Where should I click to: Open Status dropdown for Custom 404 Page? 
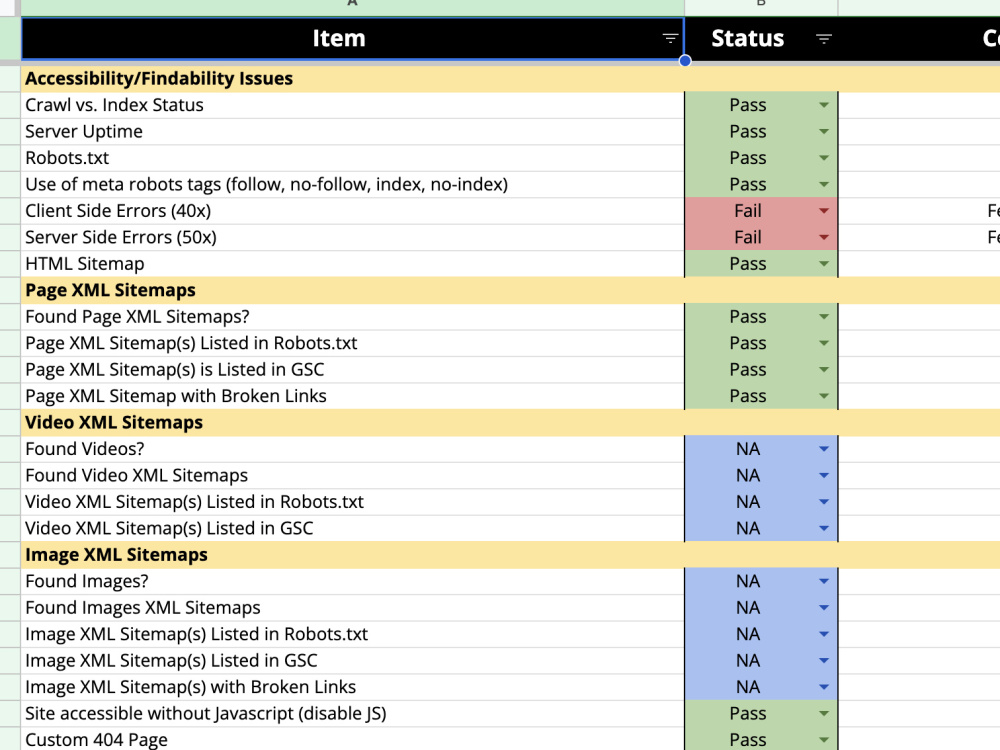pyautogui.click(x=823, y=740)
